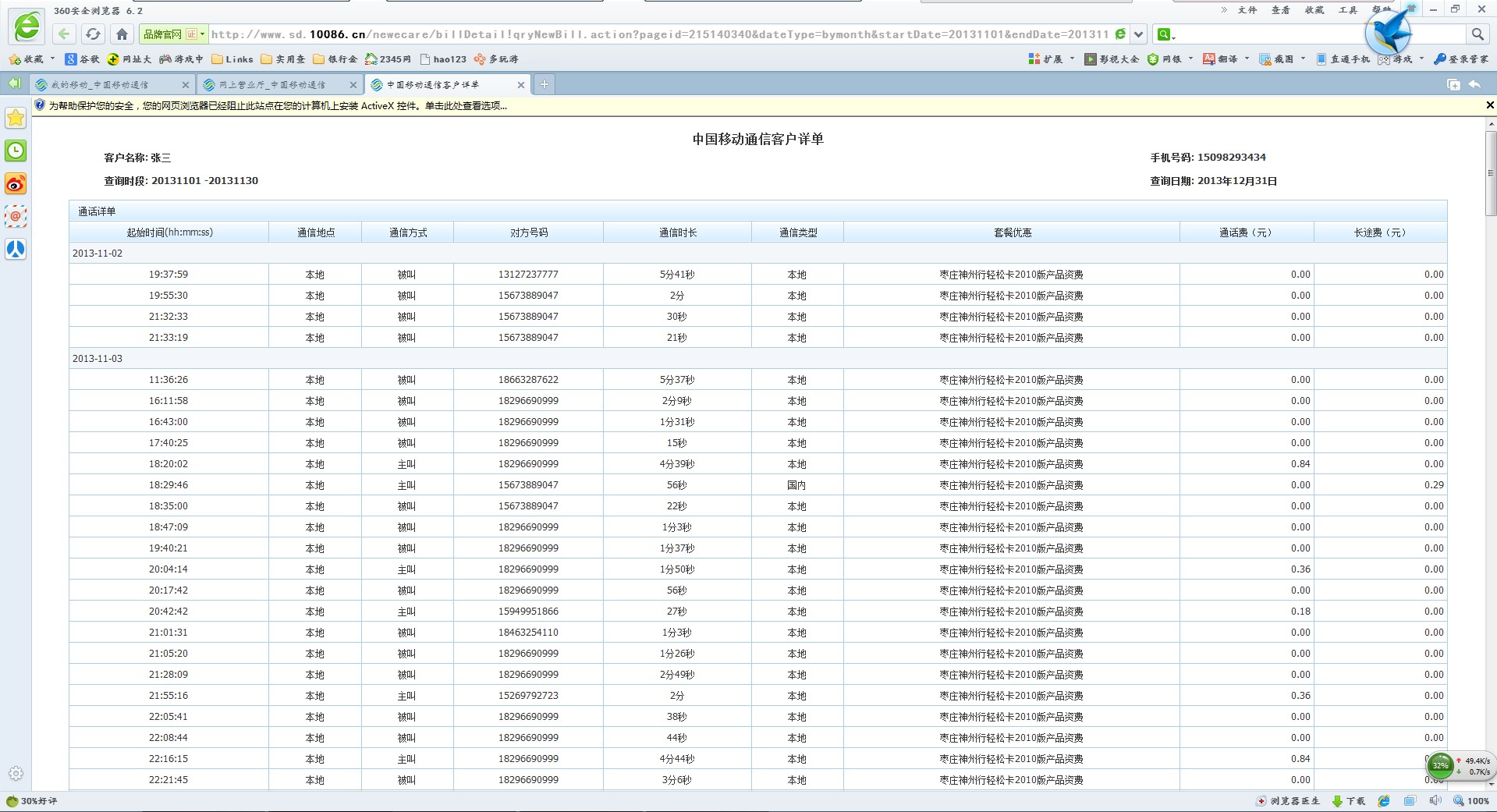The image size is (1497, 812).
Task: Toggle the sidebar collapse arrow left of tabs
Action: coord(14,83)
